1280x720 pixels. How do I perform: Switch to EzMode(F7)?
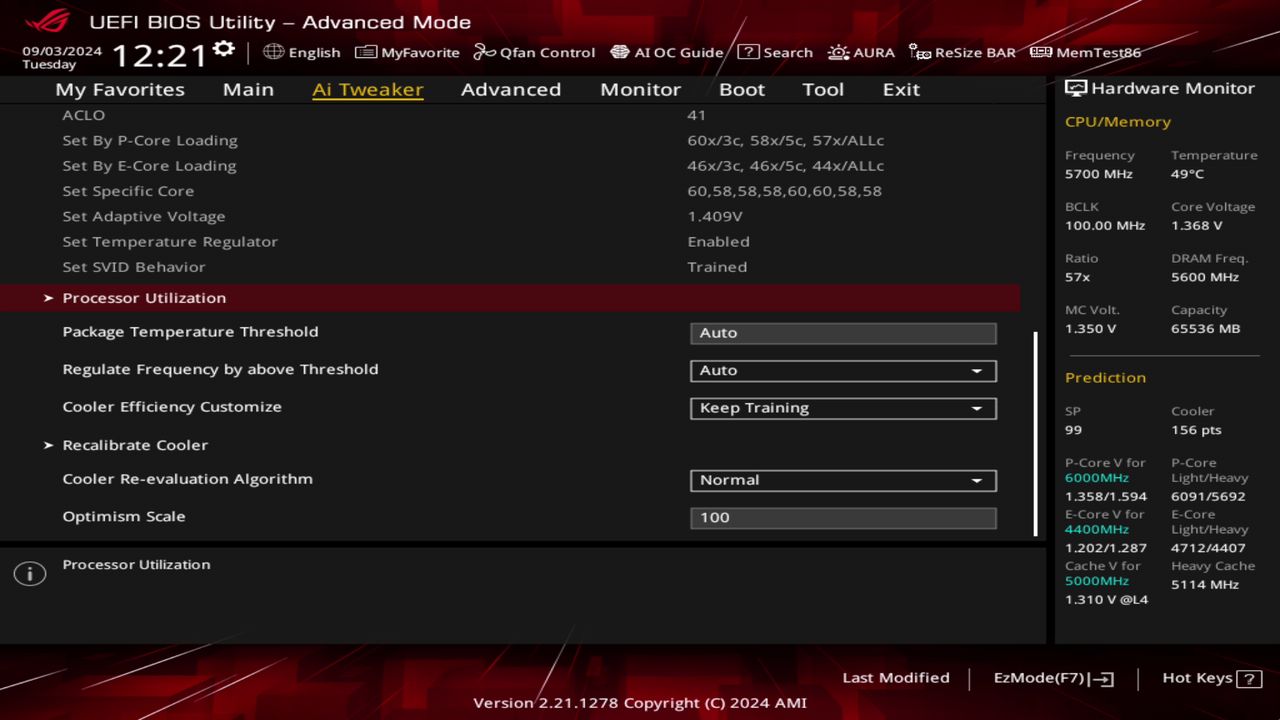(x=1053, y=678)
